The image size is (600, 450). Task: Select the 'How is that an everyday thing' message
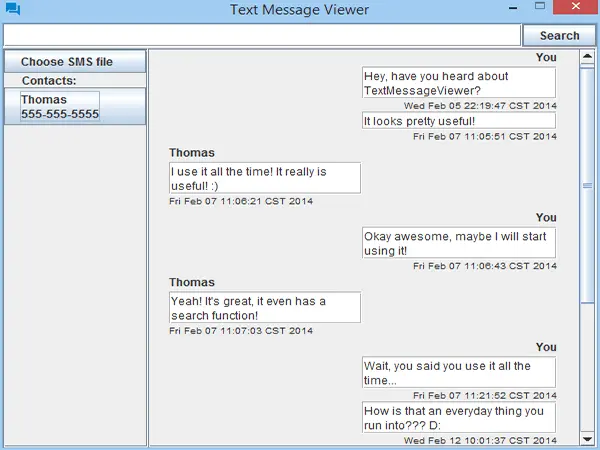pos(458,417)
